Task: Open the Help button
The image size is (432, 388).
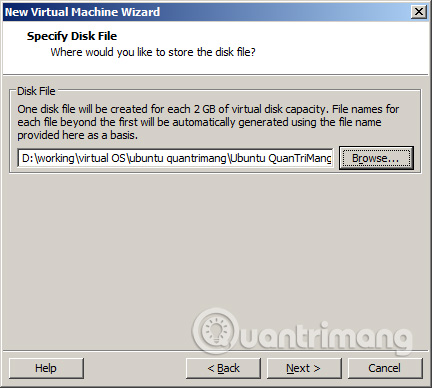Action: [x=46, y=368]
